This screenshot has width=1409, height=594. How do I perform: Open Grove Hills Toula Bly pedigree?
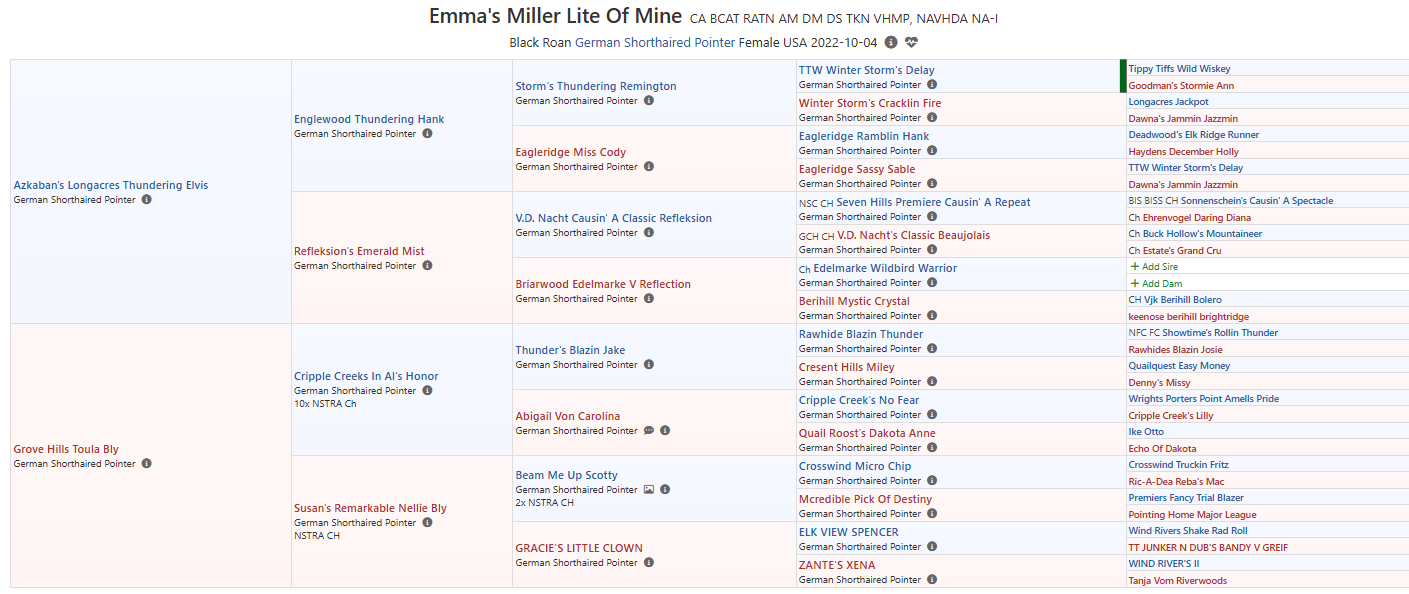pyautogui.click(x=66, y=450)
